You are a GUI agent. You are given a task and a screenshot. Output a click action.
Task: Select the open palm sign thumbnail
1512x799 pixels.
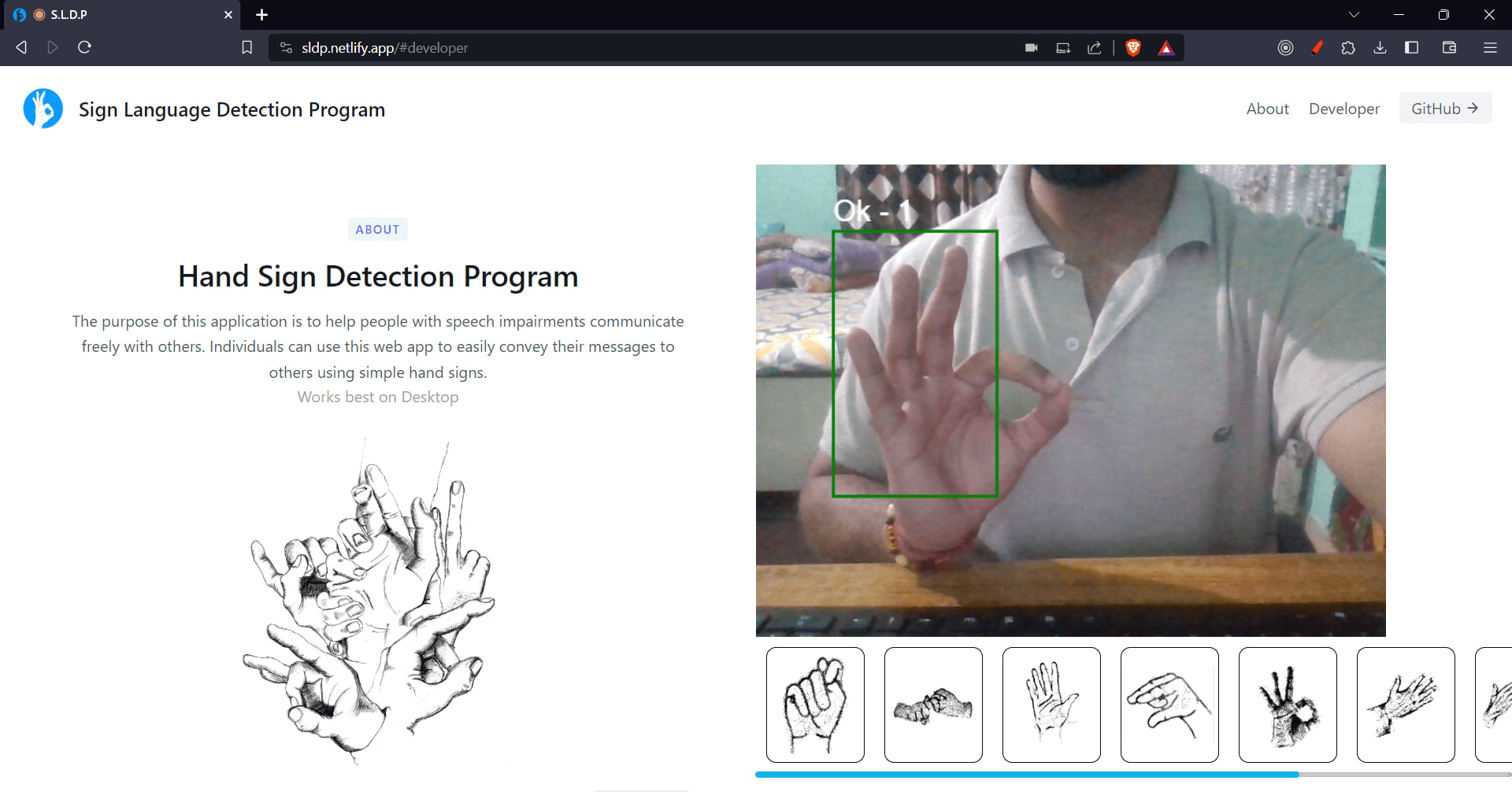pyautogui.click(x=1051, y=705)
